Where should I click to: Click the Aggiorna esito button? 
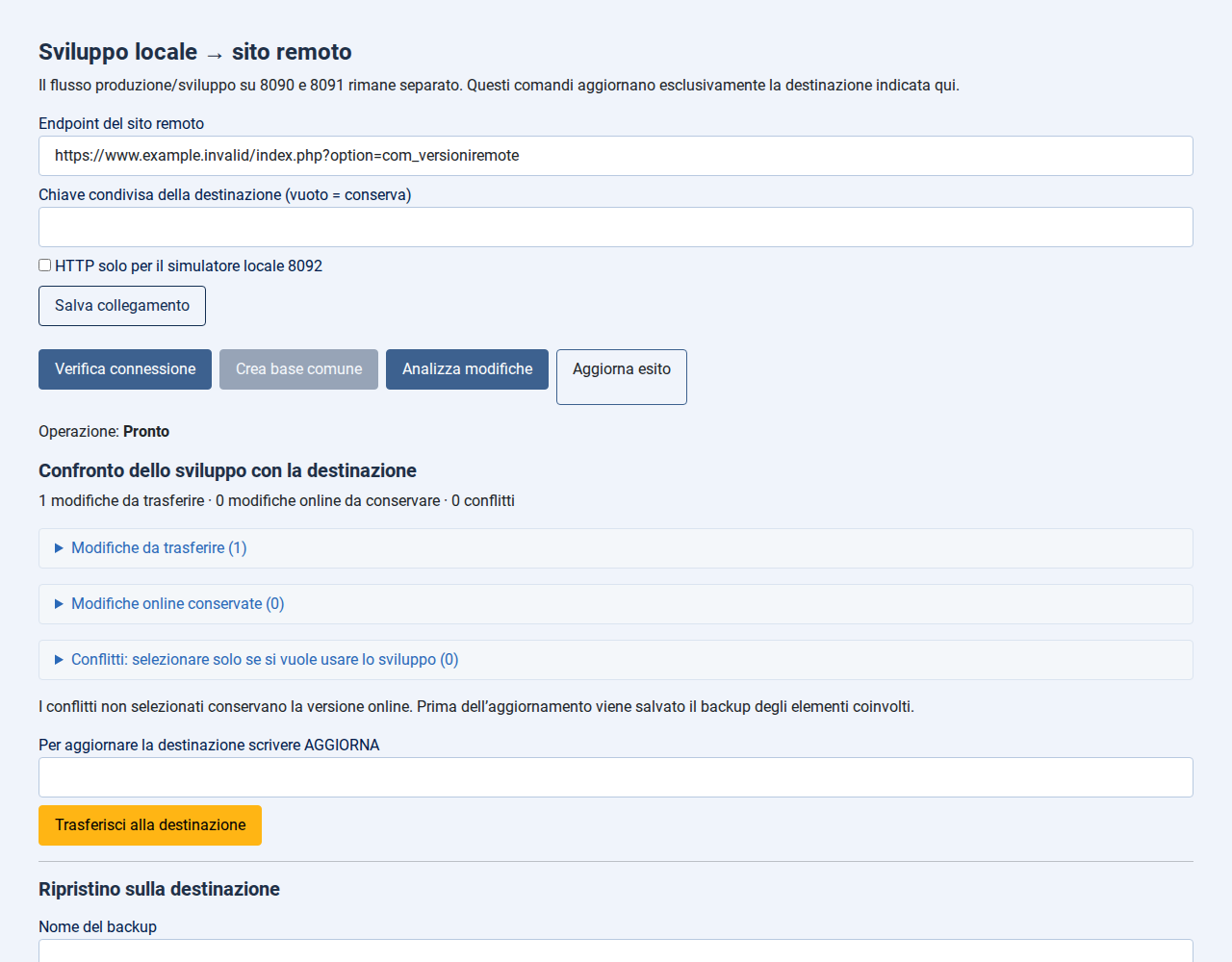point(622,377)
